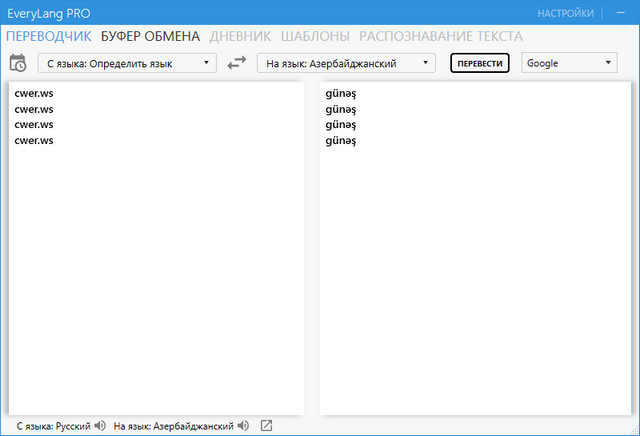Open the Распознавание текста tab
This screenshot has height=436, width=640.
tap(440, 36)
